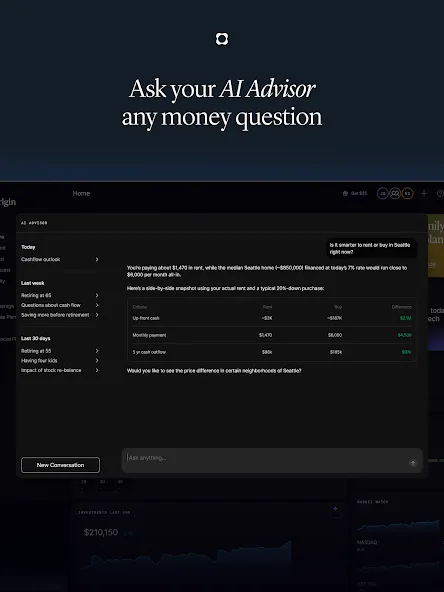
Task: Expand the Cashflow outlook conversation chevron
Action: pos(97,259)
